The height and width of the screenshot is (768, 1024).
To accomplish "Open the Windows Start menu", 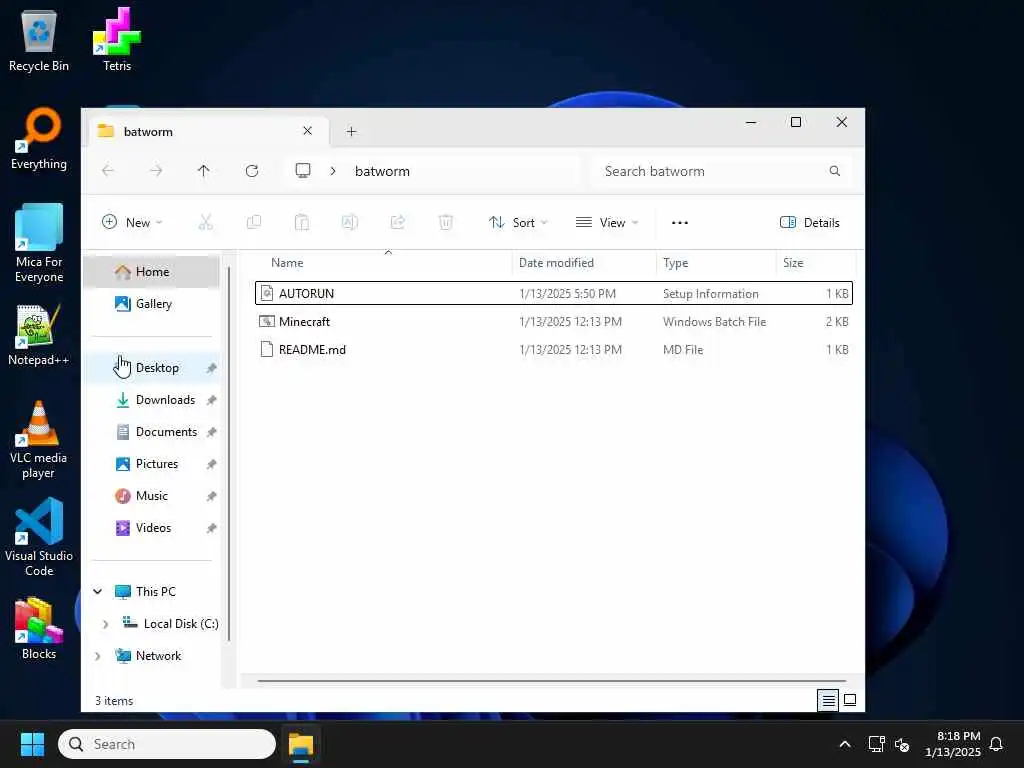I will tap(32, 744).
